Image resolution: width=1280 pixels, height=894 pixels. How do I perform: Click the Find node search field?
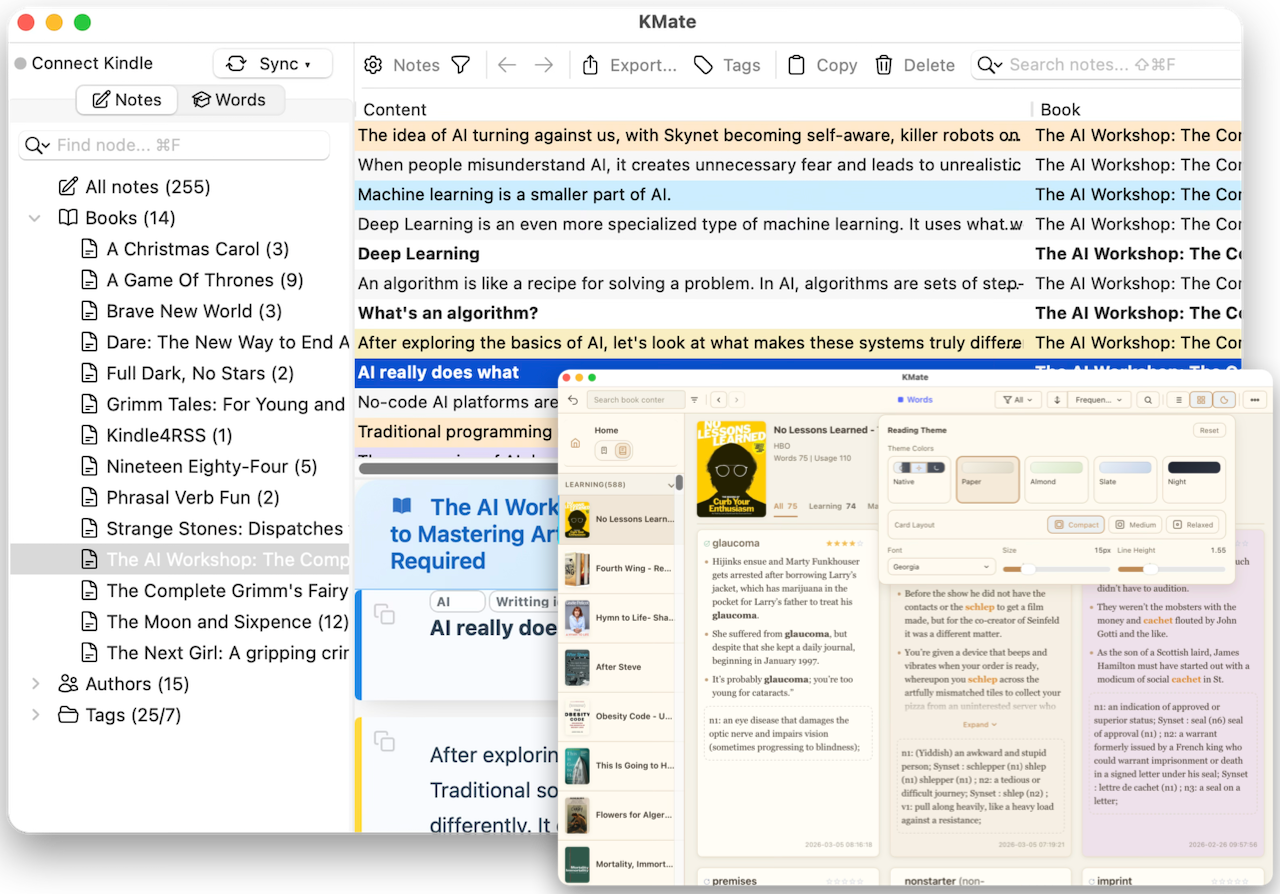point(174,145)
